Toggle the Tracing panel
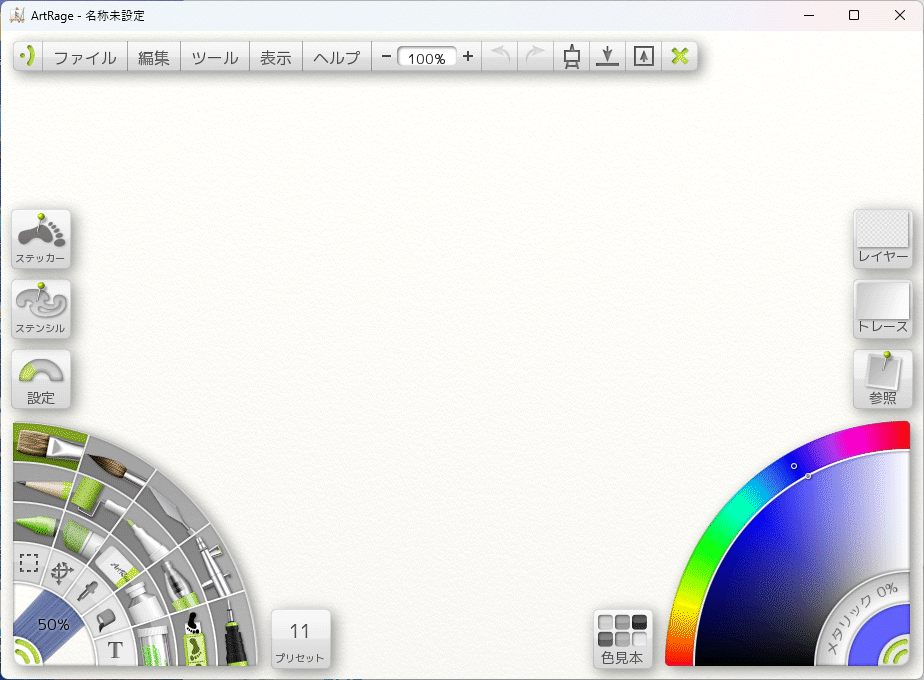Image resolution: width=924 pixels, height=680 pixels. click(882, 309)
